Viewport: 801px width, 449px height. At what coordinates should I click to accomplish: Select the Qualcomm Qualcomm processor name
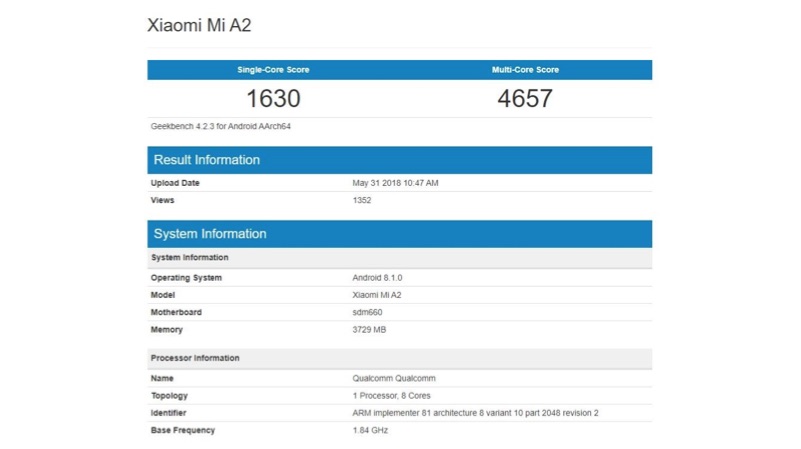tap(394, 379)
